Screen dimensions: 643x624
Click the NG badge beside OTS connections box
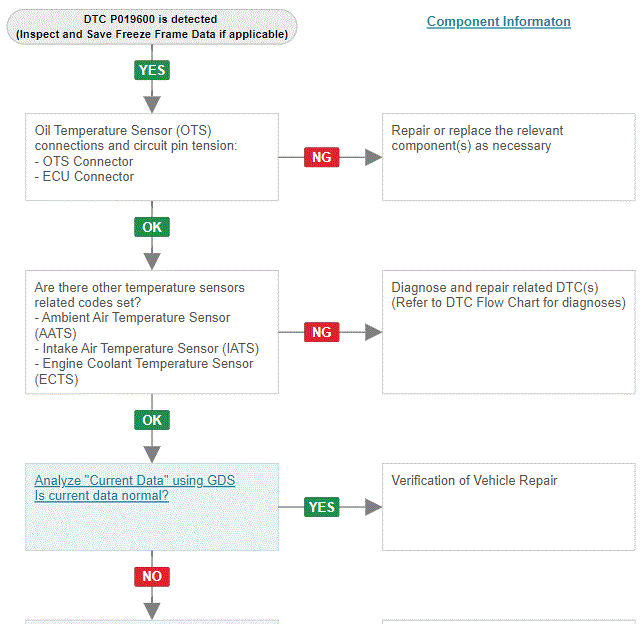tap(322, 157)
